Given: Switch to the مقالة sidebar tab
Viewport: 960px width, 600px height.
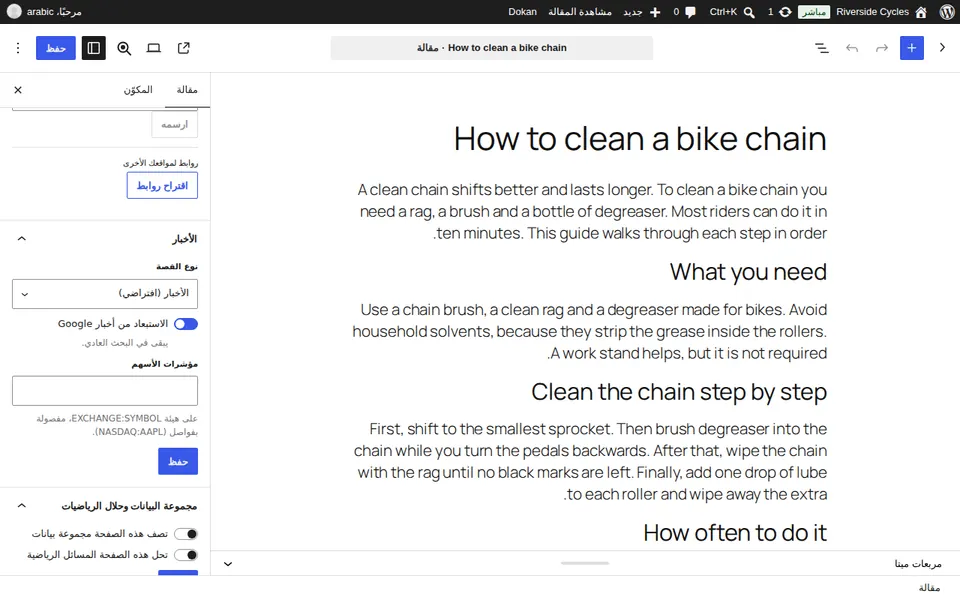Looking at the screenshot, I should coord(187,90).
